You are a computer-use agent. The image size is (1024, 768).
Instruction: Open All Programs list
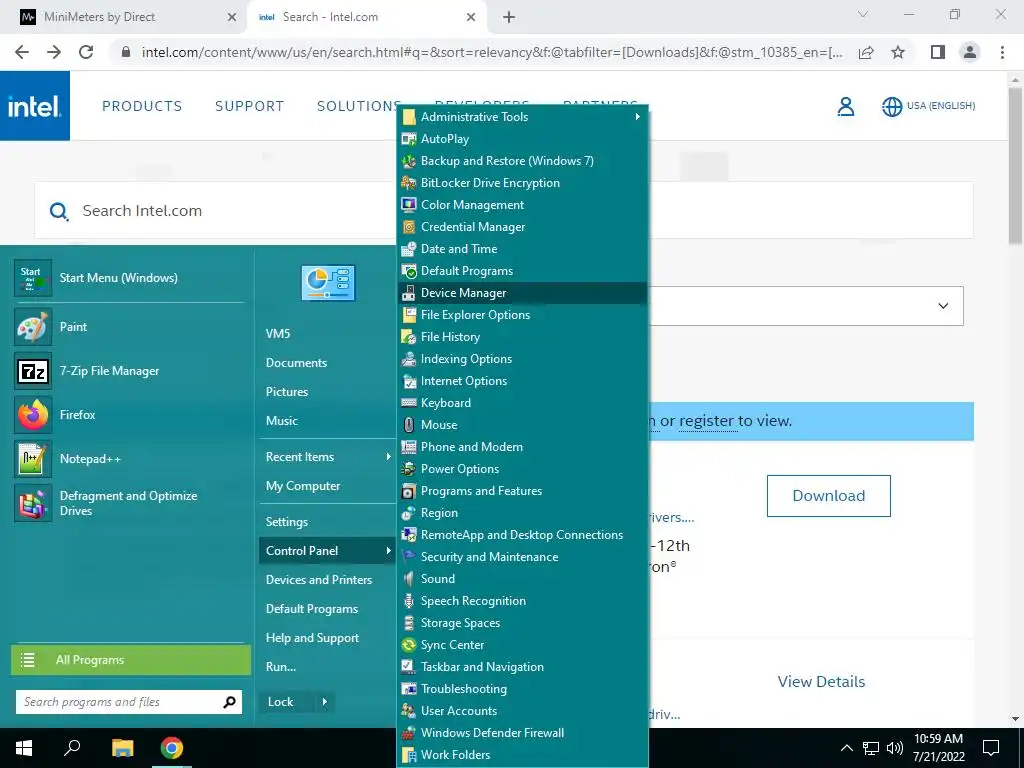[x=131, y=660]
